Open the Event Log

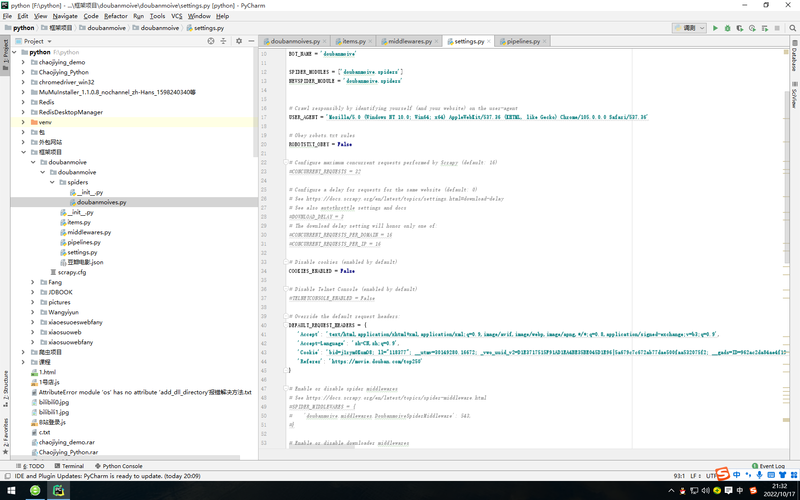click(x=768, y=466)
